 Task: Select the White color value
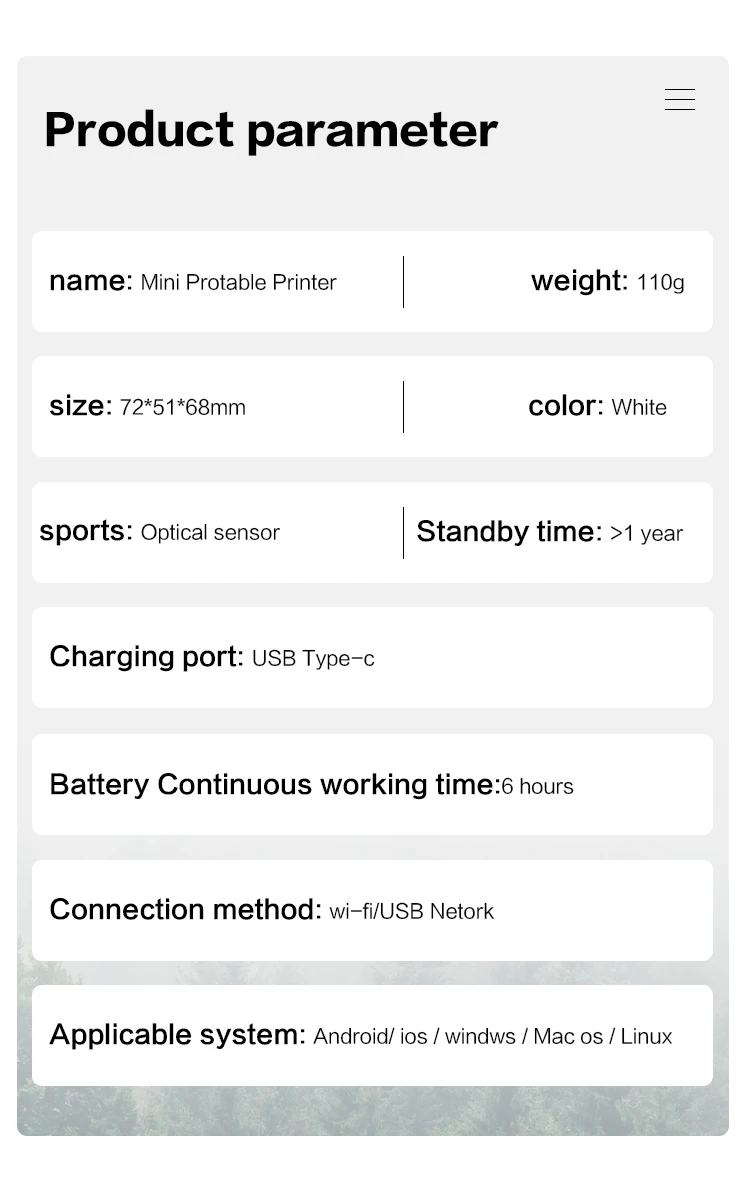click(x=639, y=408)
